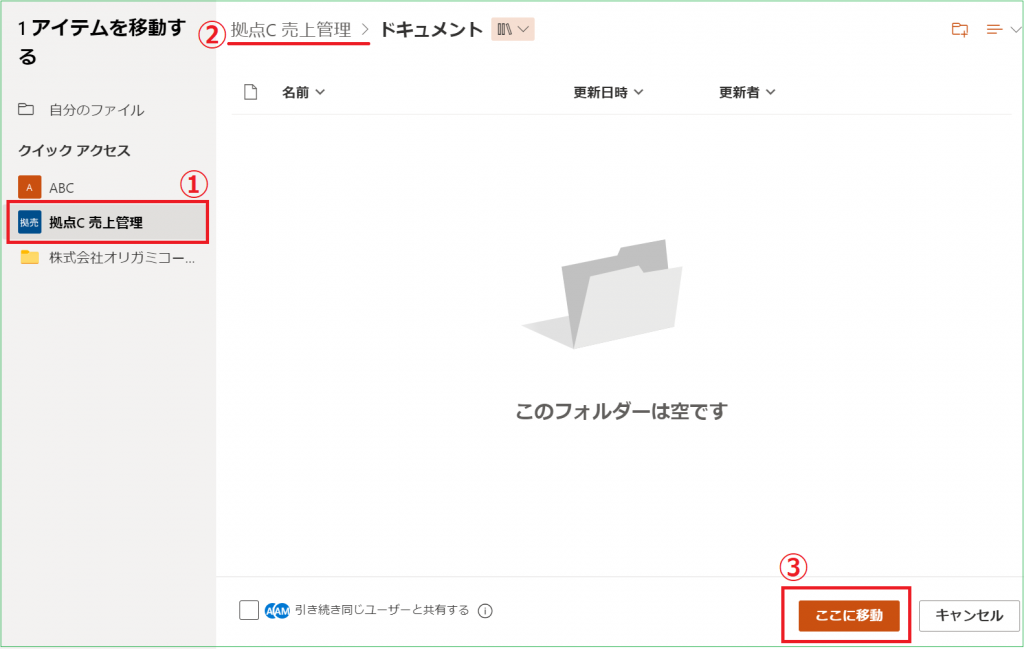Image resolution: width=1024 pixels, height=649 pixels.
Task: Click the blue 拠点C 売上管理 site icon
Action: click(x=30, y=222)
